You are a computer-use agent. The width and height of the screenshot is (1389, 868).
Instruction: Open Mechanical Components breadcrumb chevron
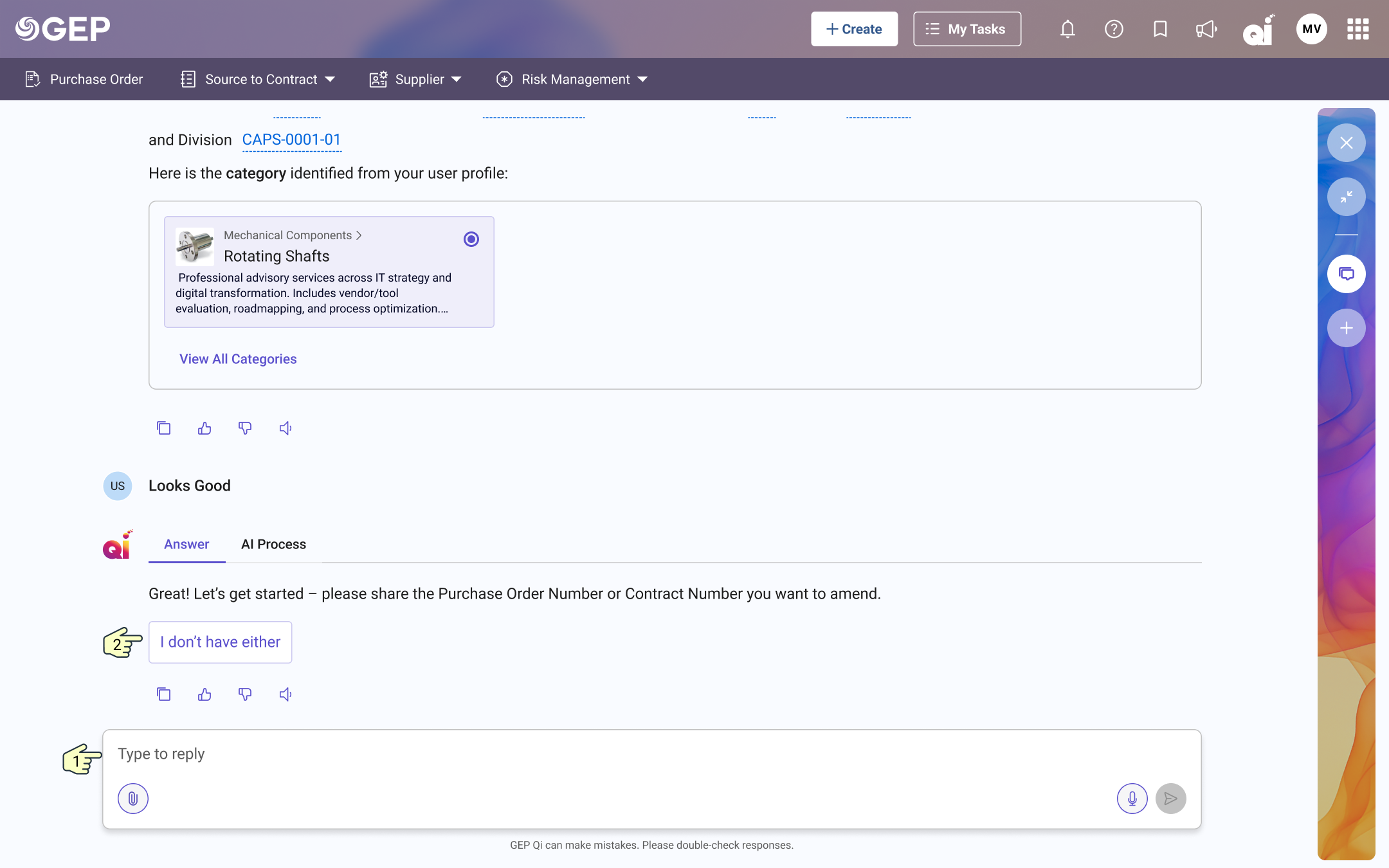click(x=359, y=235)
